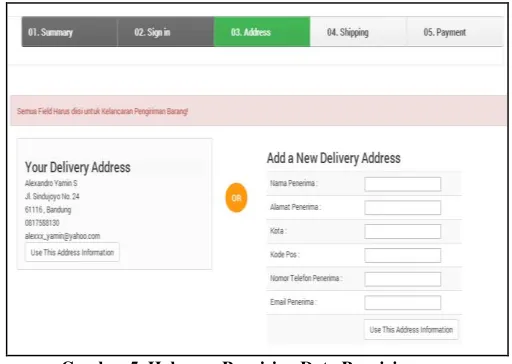Screen dimensions: 512x364
Task: Open the 05. Payment step
Action: (x=455, y=32)
